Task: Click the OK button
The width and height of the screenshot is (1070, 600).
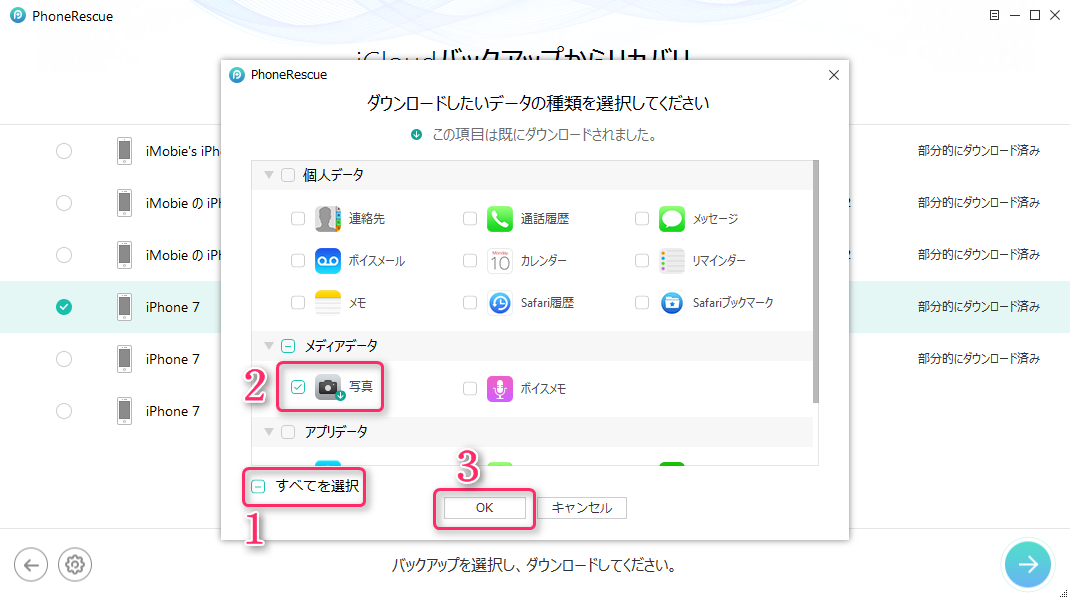Action: pyautogui.click(x=485, y=508)
